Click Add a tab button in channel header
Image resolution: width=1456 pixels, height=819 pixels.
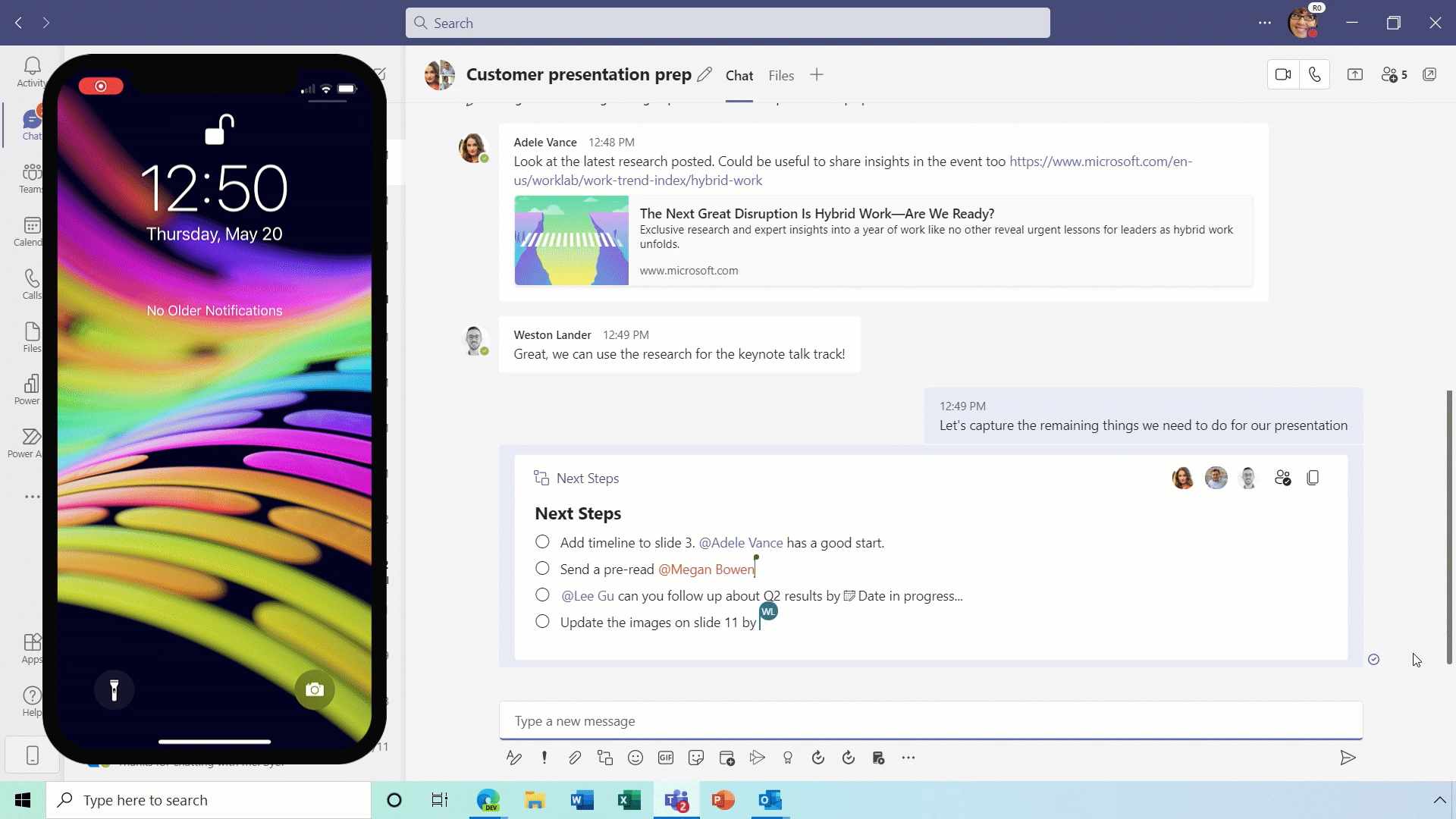point(816,75)
